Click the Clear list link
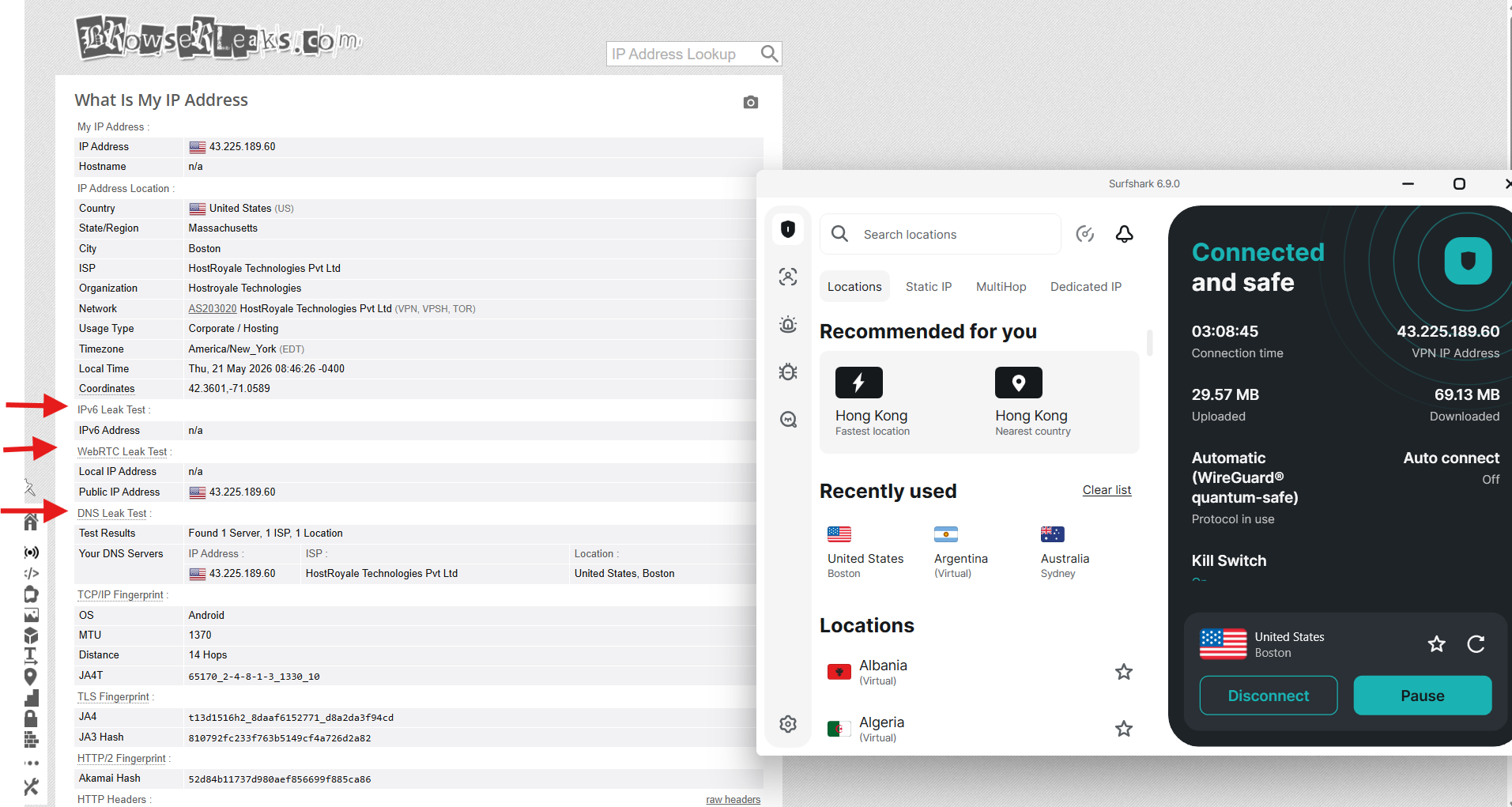The width and height of the screenshot is (1512, 807). 1107,490
